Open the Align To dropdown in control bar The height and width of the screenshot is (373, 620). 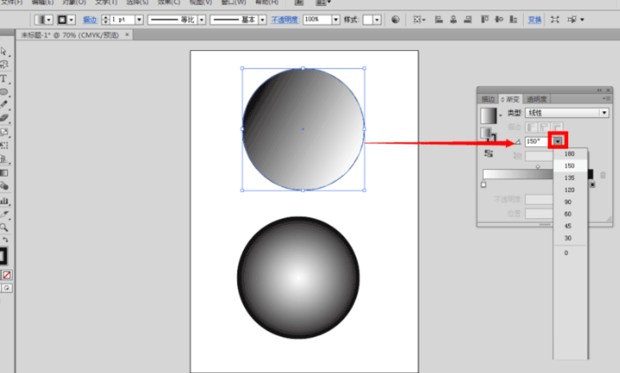(418, 19)
